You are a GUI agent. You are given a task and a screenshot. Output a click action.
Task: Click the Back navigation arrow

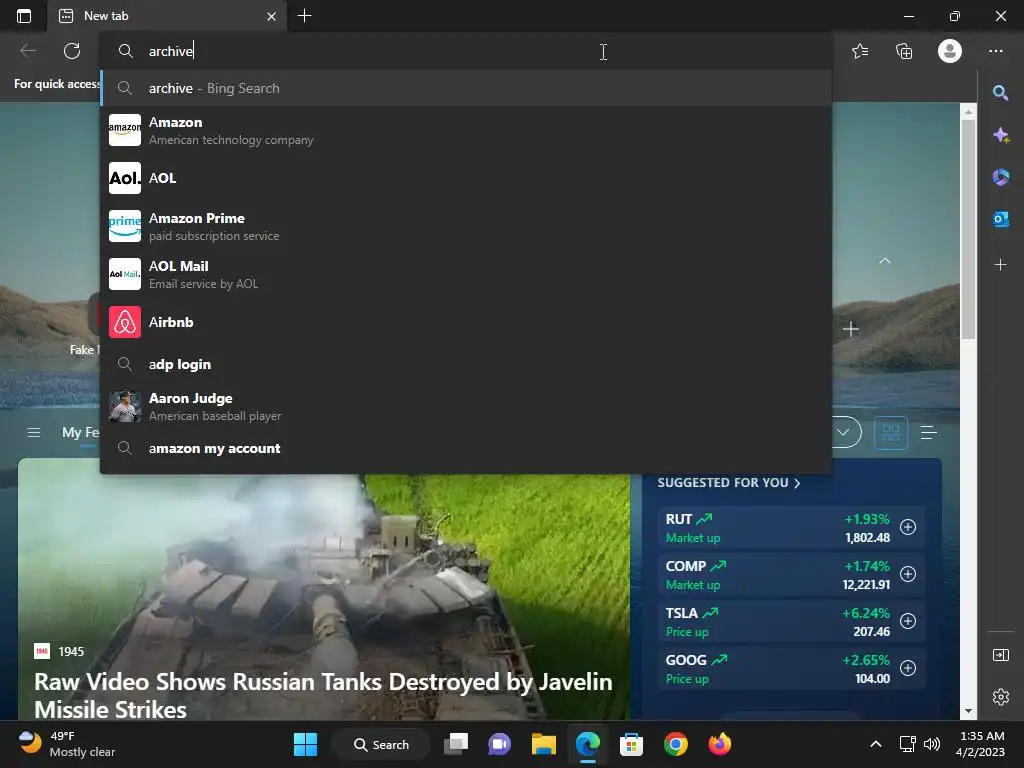pyautogui.click(x=27, y=51)
